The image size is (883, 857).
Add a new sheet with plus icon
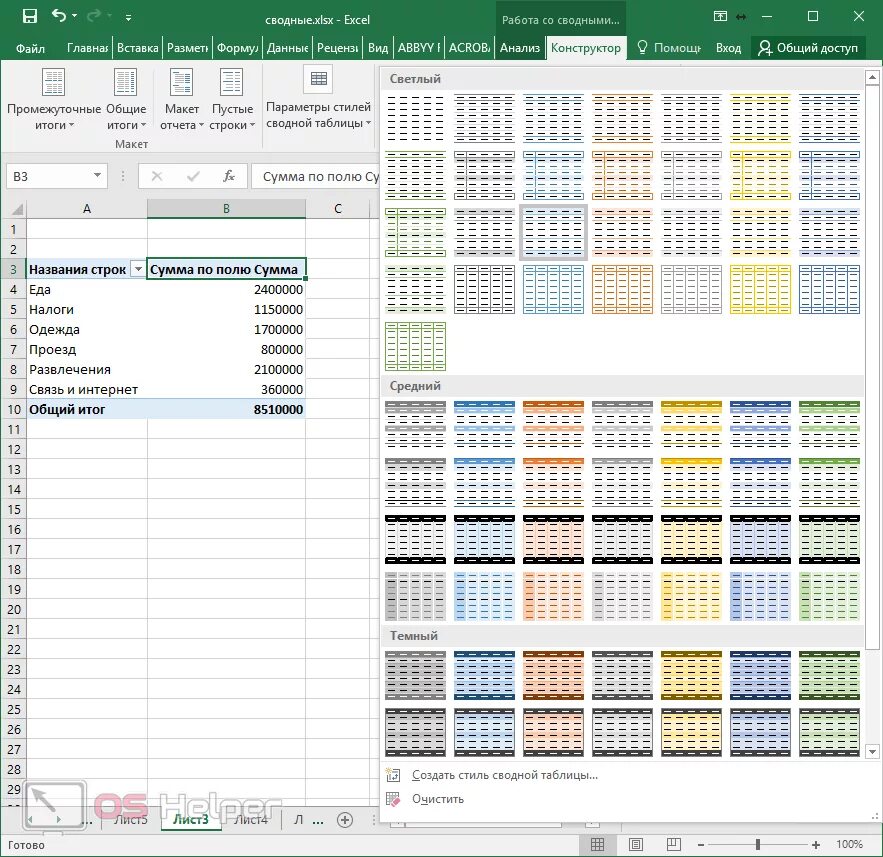345,820
